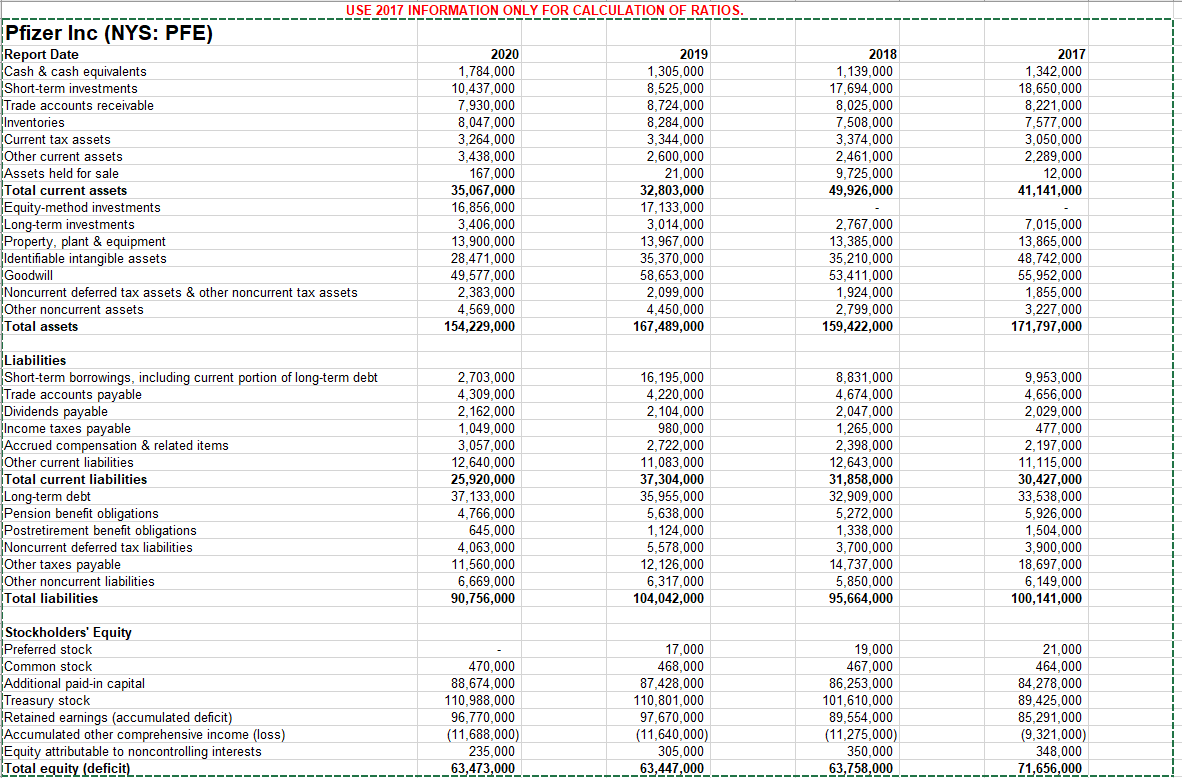Screen dimensions: 1182x778
Task: Select the Trade accounts receivable label
Action: (79, 106)
